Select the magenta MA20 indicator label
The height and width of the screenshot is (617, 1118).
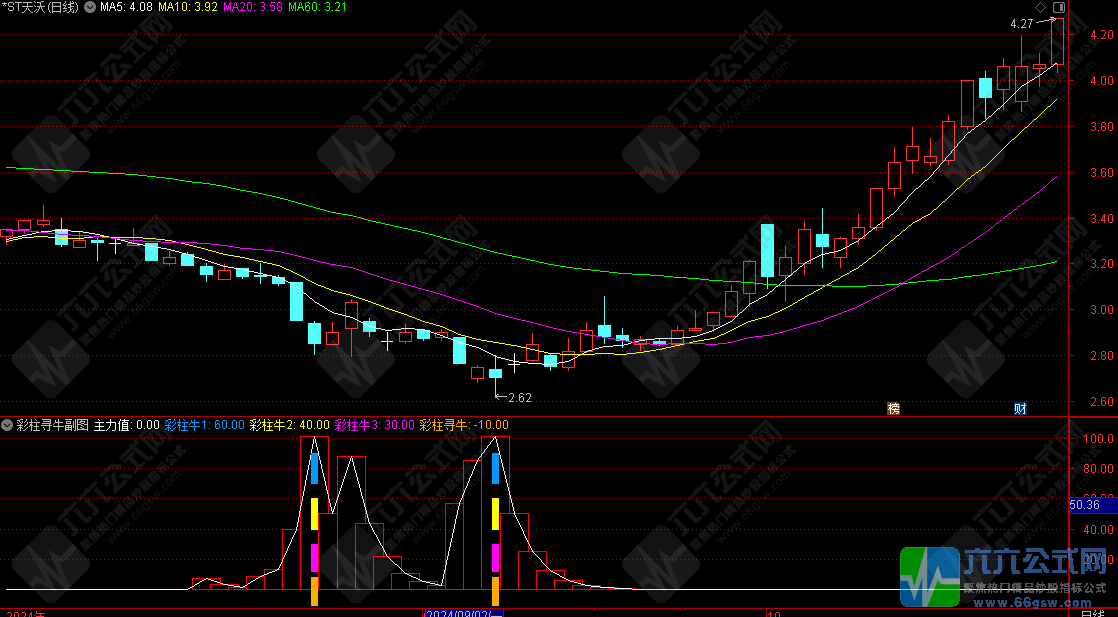[x=251, y=8]
